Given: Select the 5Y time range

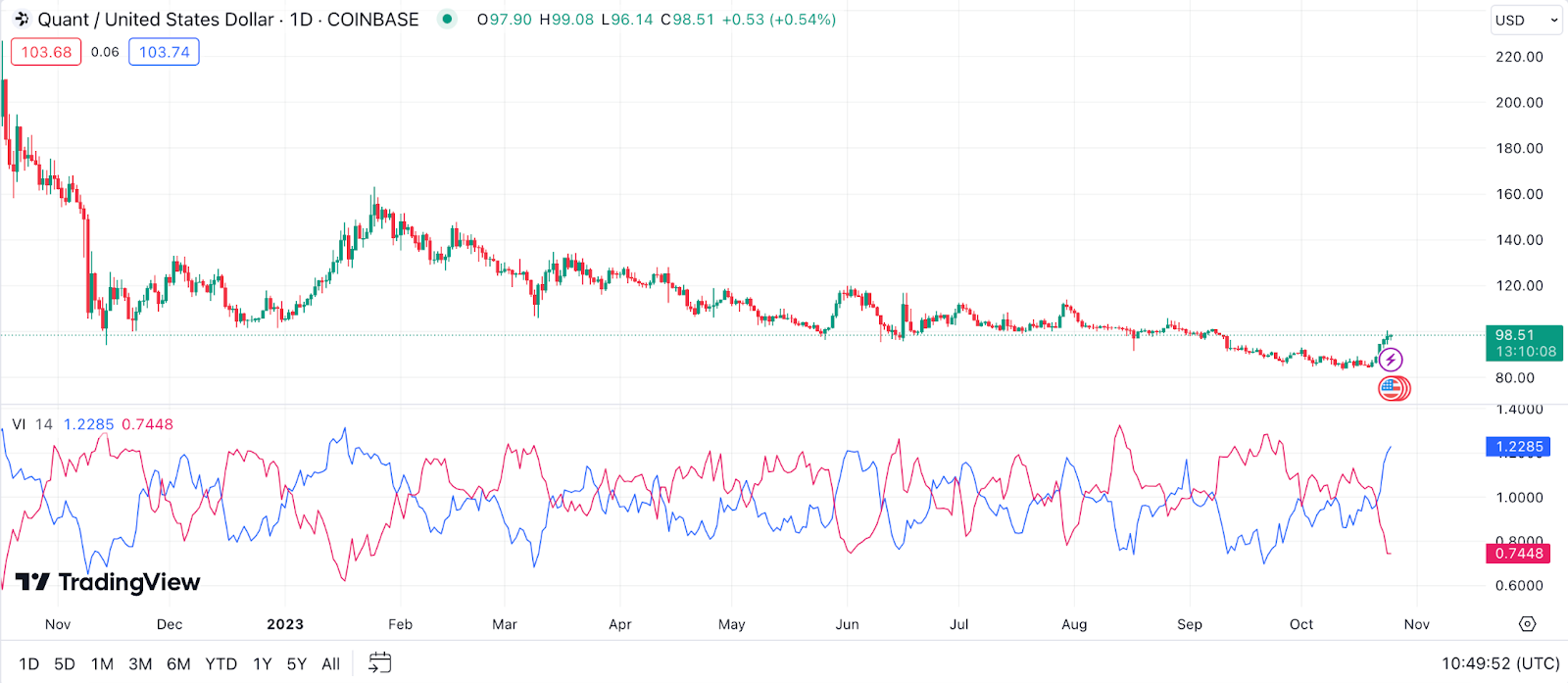Looking at the screenshot, I should click(x=297, y=663).
